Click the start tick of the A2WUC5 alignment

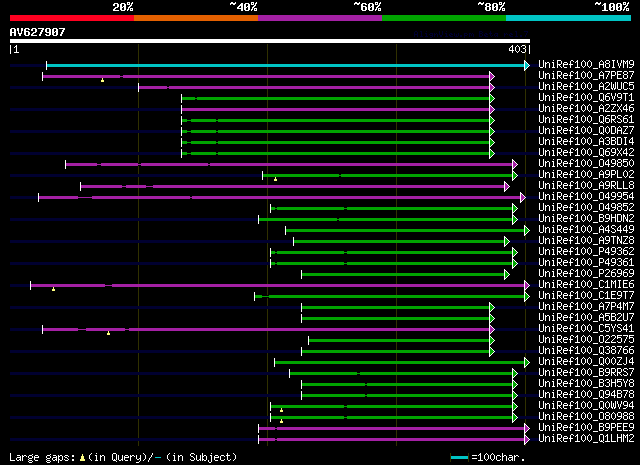139,87
